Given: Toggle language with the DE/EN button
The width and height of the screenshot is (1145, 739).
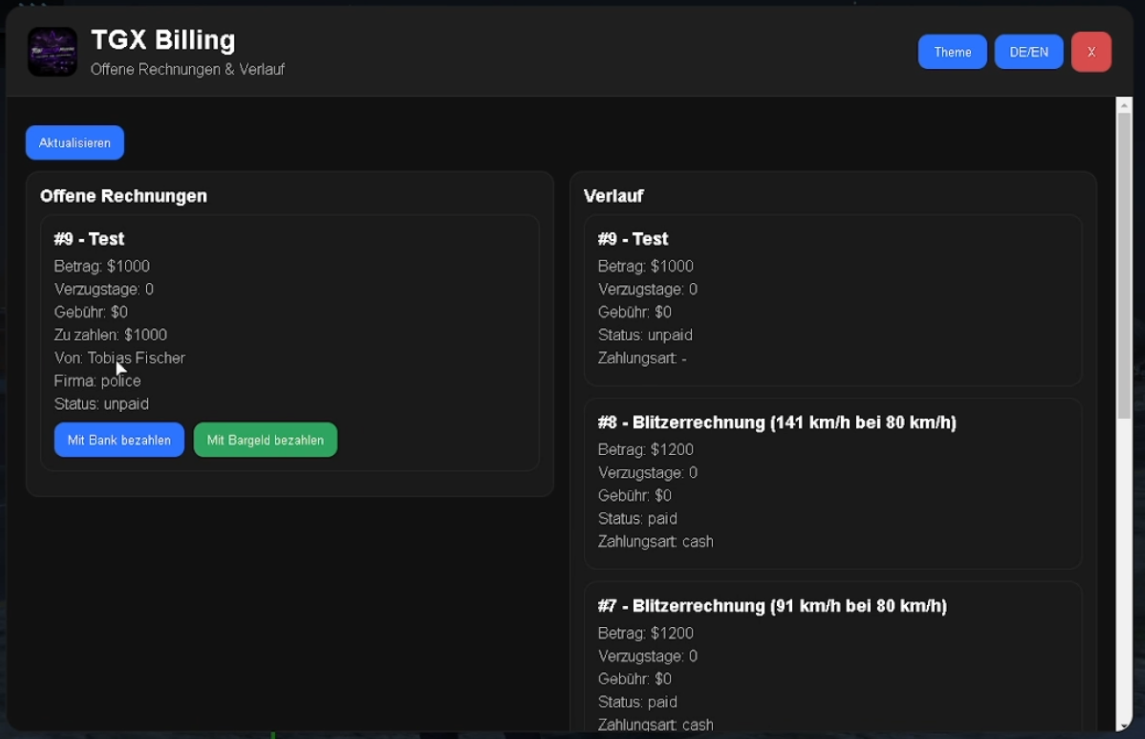Looking at the screenshot, I should pos(1029,52).
